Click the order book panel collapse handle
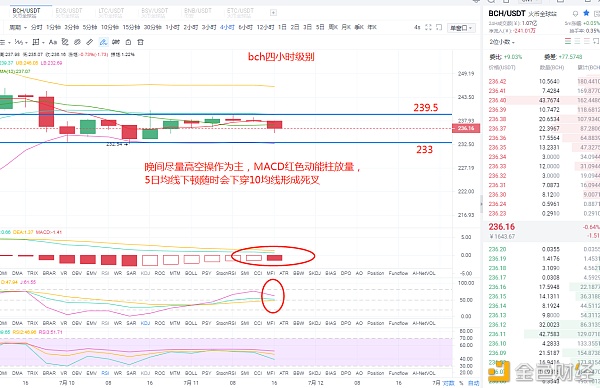The height and width of the screenshot is (388, 600). (x=481, y=204)
